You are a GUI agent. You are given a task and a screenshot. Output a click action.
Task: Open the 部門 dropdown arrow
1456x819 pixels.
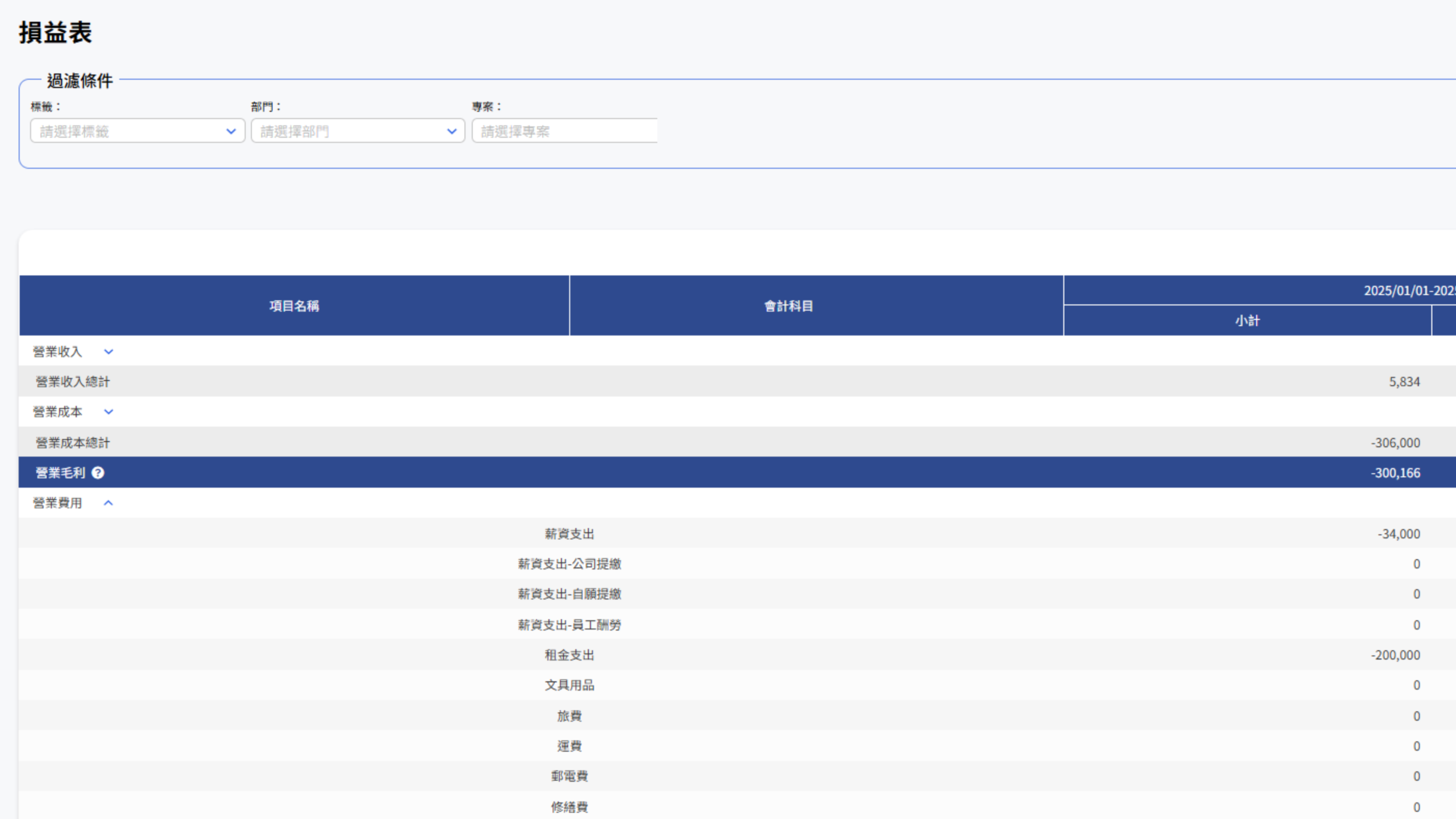point(452,131)
